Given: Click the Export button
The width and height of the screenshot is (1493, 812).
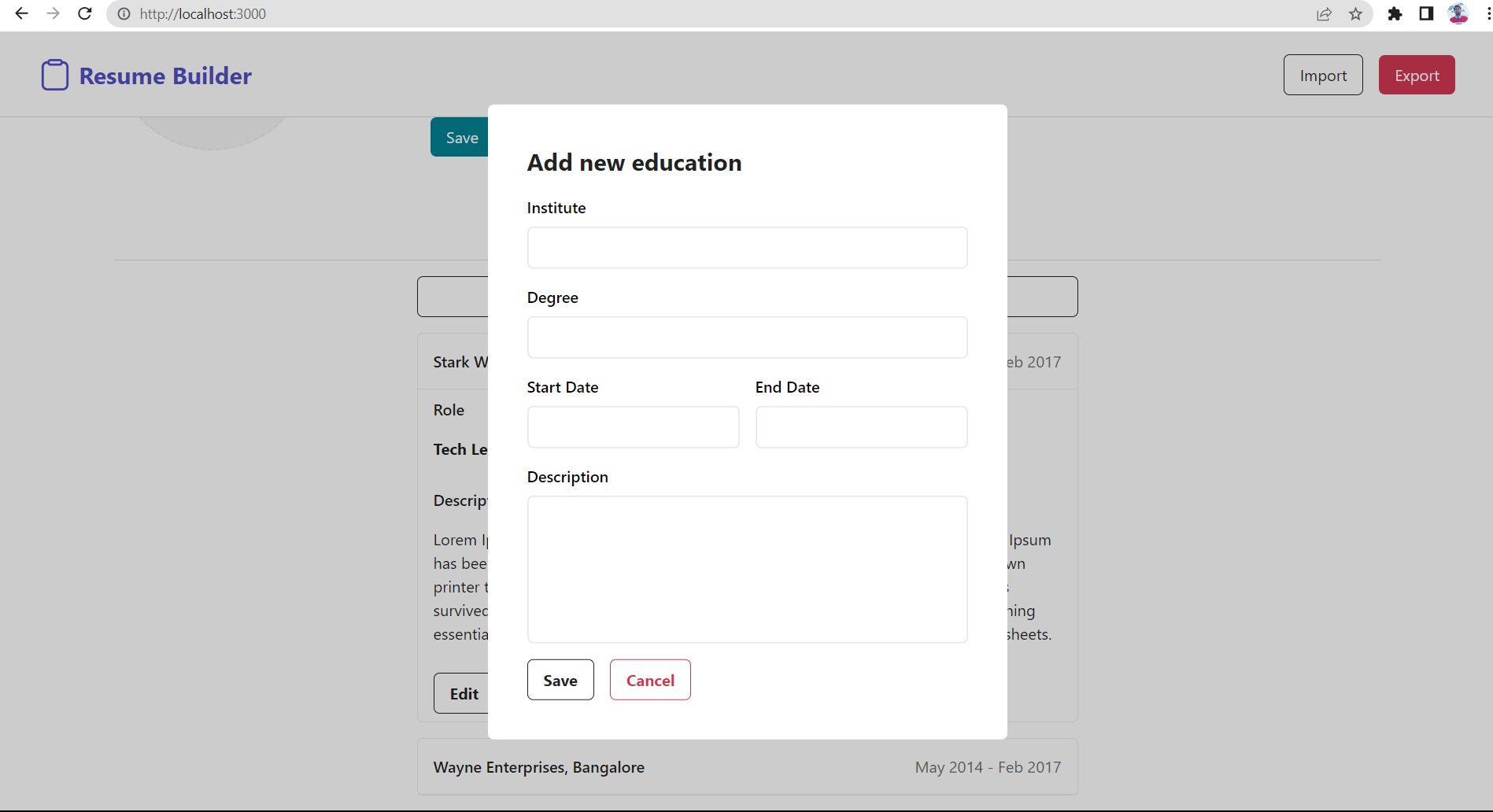Looking at the screenshot, I should click(1417, 75).
